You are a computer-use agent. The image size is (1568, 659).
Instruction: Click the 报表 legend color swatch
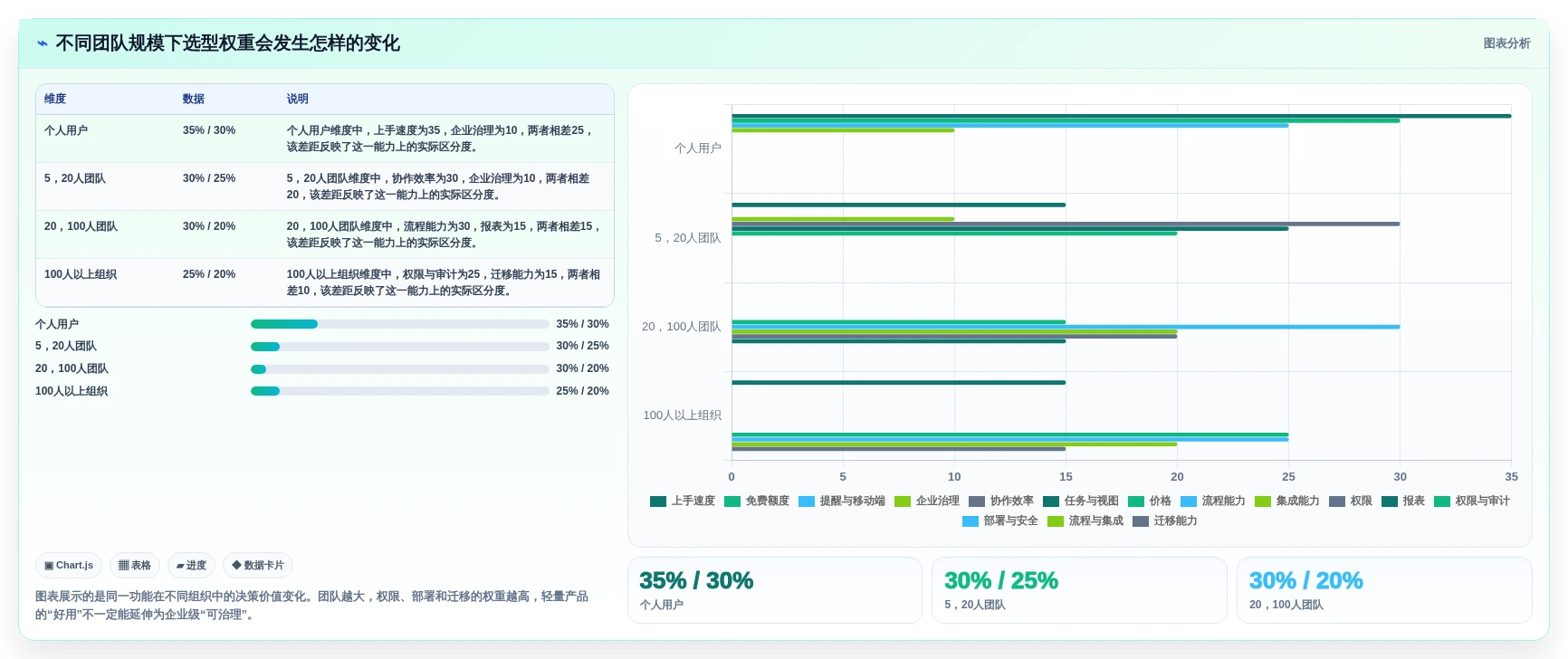1390,501
